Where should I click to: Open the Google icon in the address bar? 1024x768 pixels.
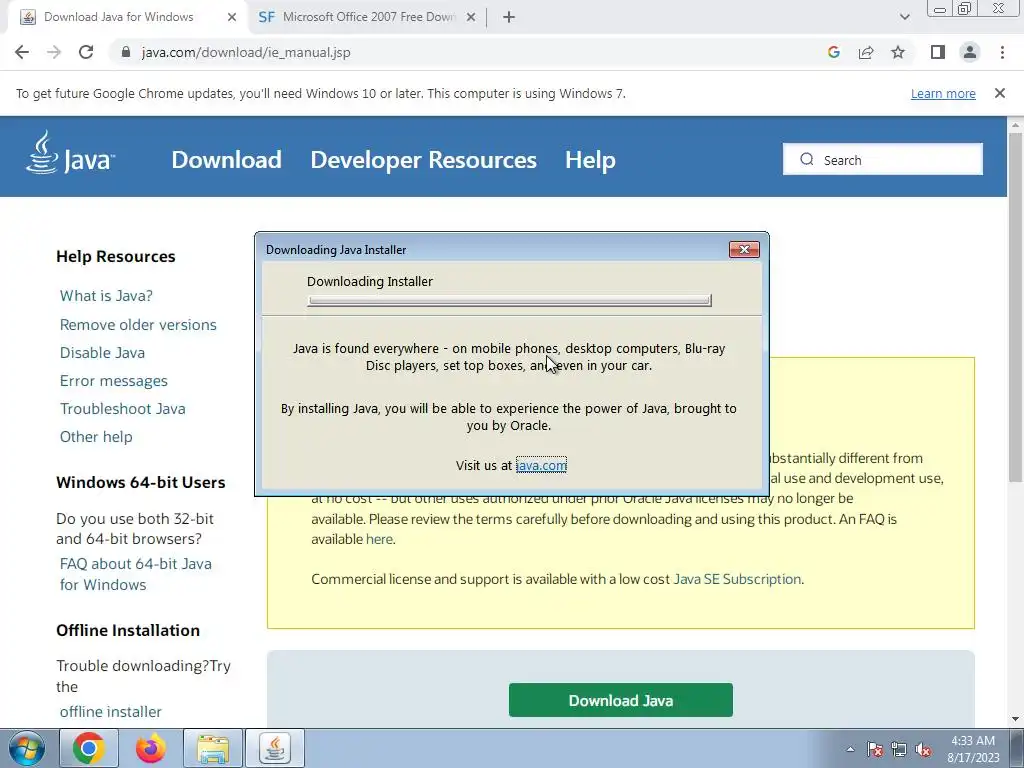833,52
